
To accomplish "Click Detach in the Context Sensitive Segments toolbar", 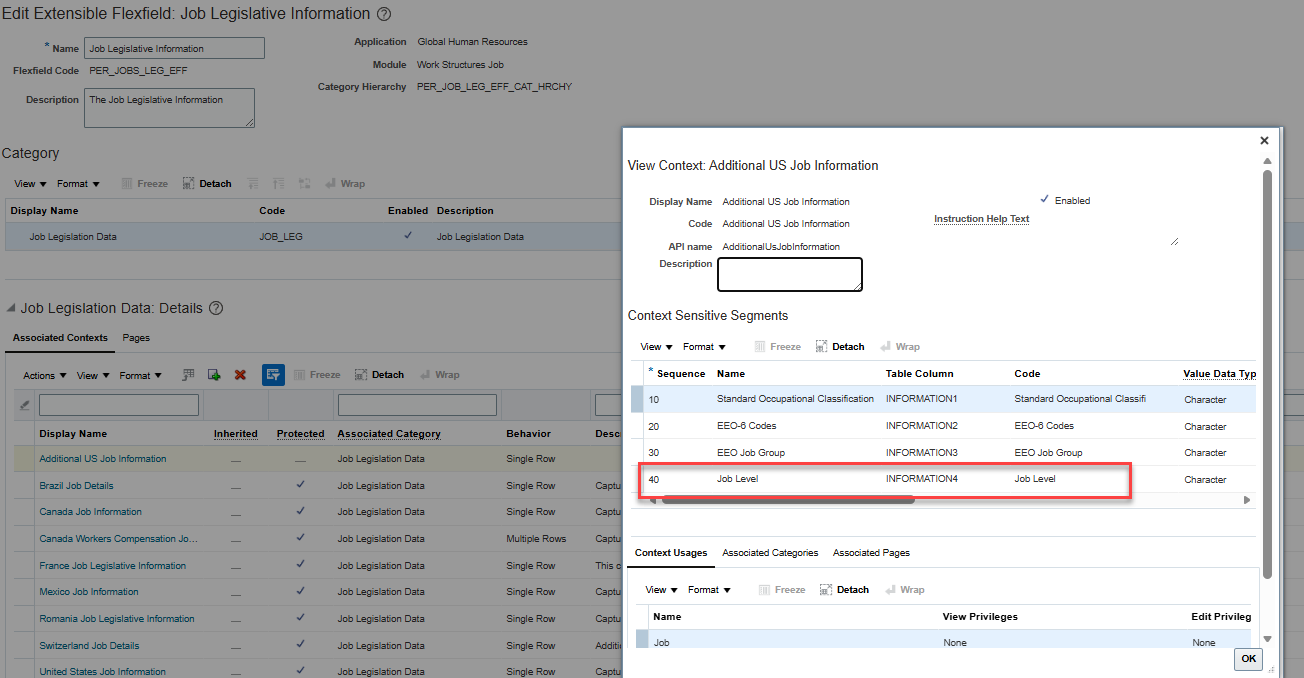I will click(x=840, y=347).
